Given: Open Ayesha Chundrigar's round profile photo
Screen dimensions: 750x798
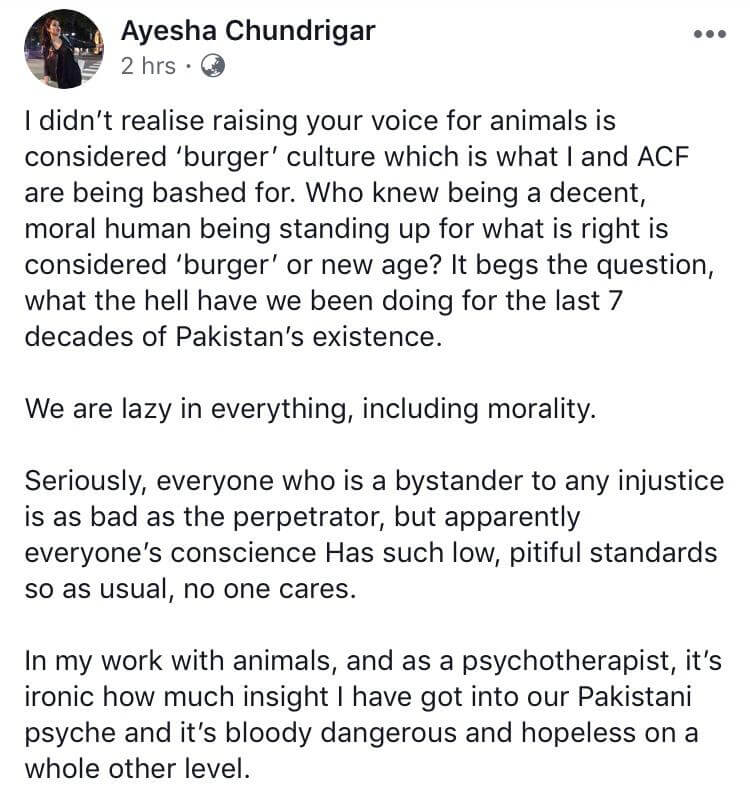Looking at the screenshot, I should 64,49.
